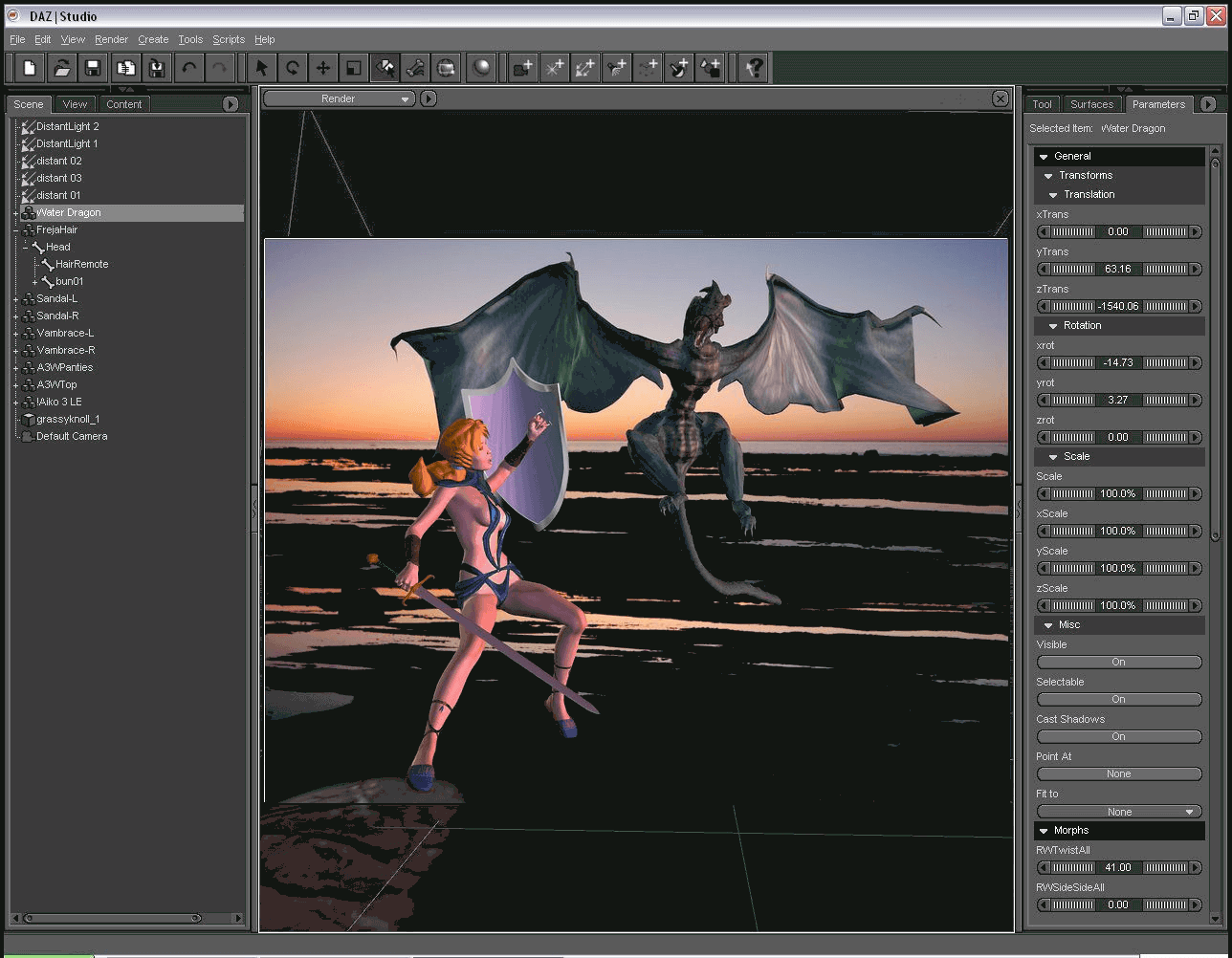Select the Node Selection arrow tool
Screen dimensions: 1232x958
point(261,67)
